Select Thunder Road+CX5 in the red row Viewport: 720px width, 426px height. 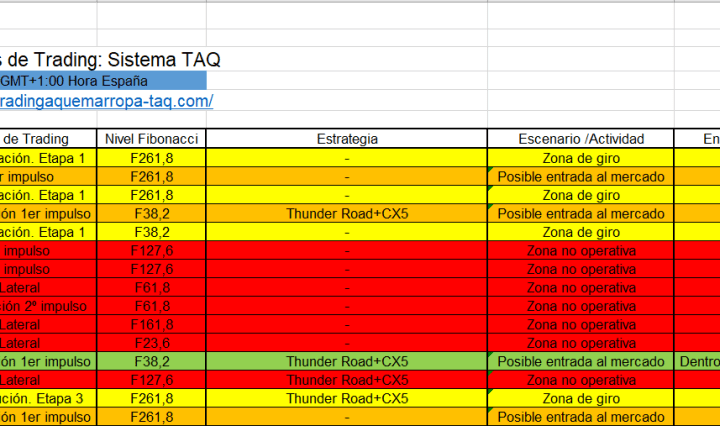pyautogui.click(x=346, y=380)
